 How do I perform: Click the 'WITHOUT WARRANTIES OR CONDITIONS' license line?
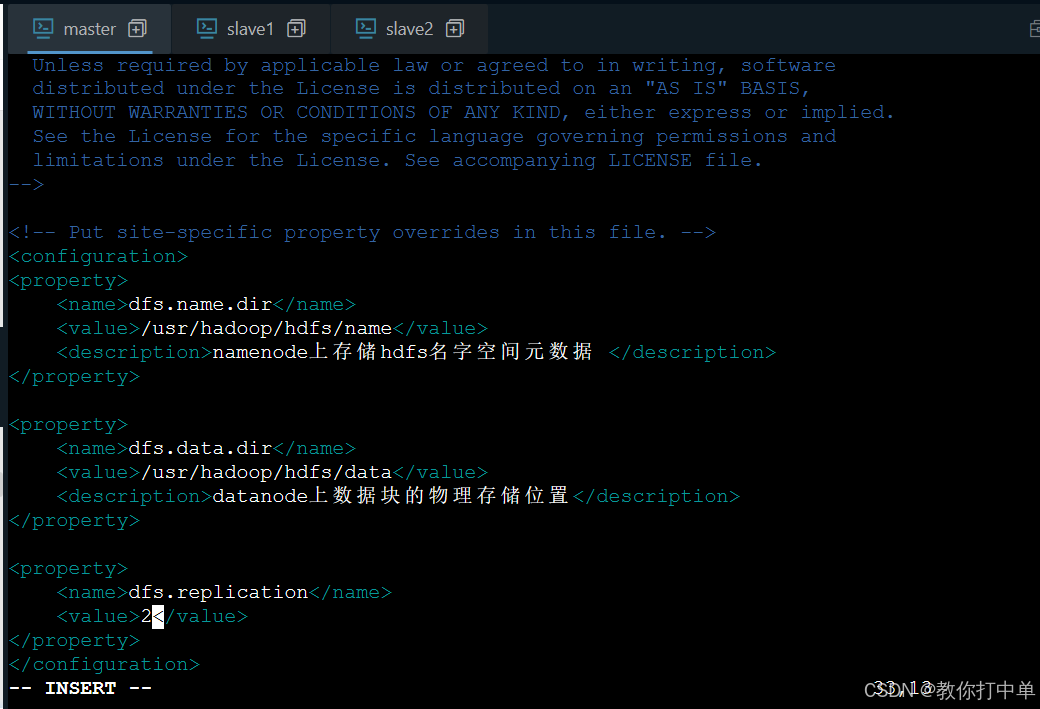pyautogui.click(x=464, y=112)
